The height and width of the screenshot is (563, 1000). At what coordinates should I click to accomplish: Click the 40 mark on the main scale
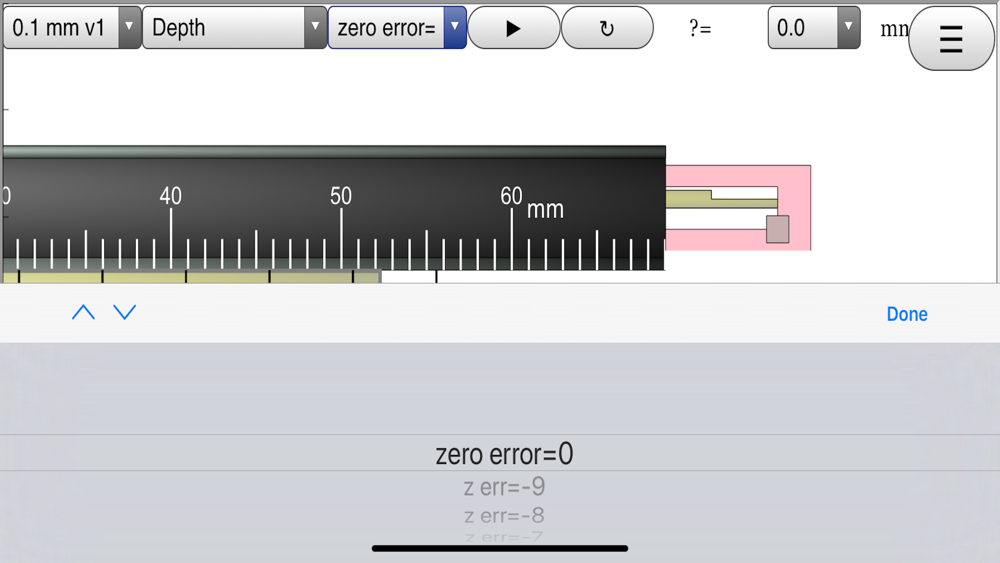pos(170,196)
